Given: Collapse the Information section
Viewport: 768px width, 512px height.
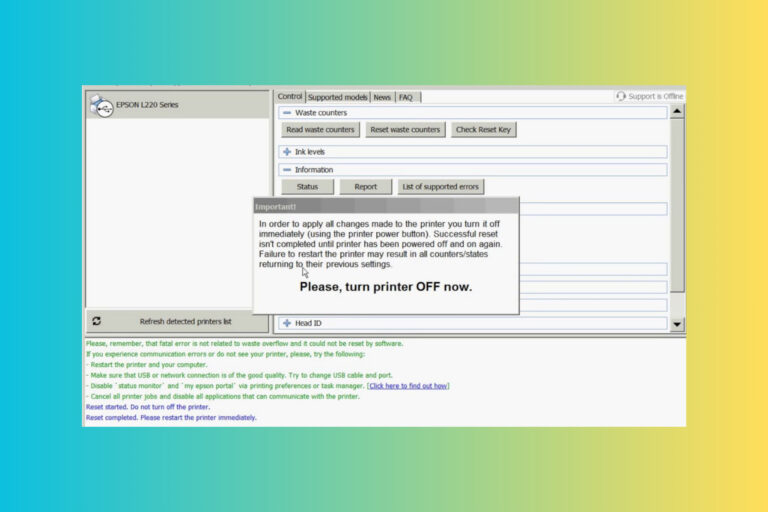Looking at the screenshot, I should pos(287,170).
